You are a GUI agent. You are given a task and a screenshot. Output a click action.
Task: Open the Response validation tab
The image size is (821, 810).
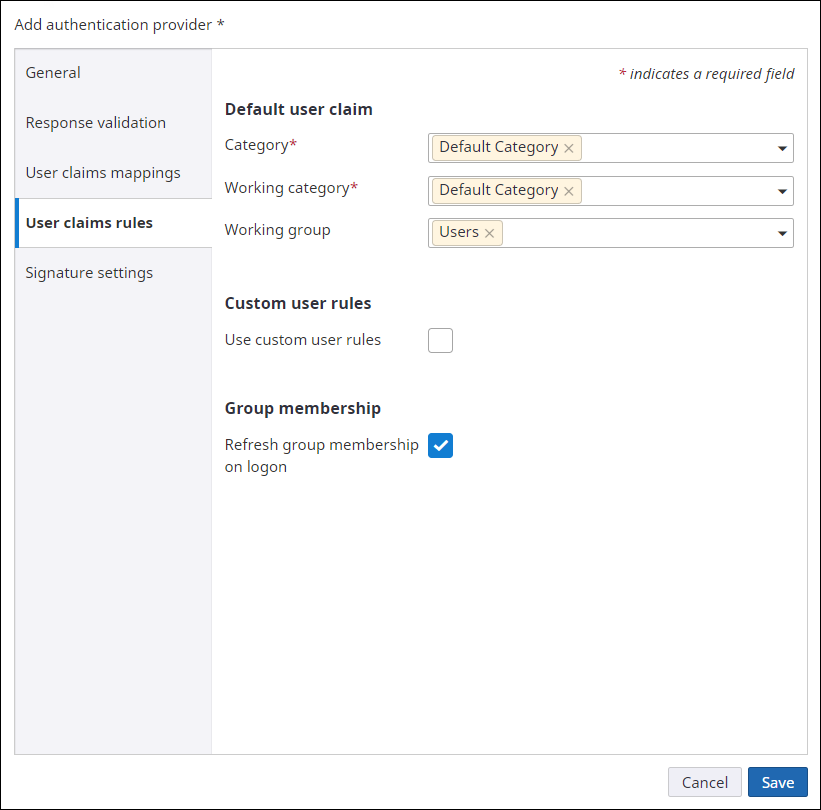coord(95,122)
